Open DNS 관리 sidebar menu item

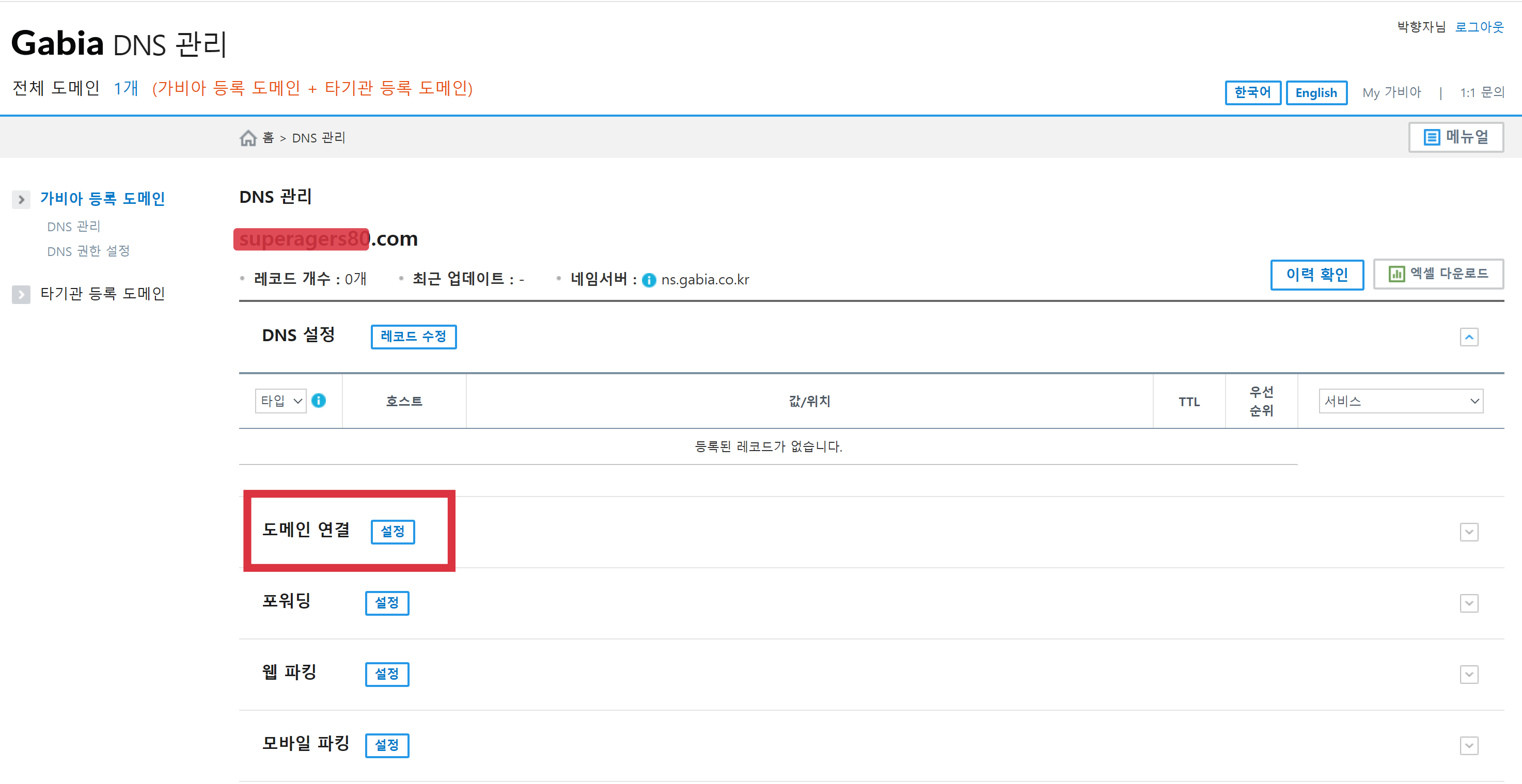[x=74, y=227]
